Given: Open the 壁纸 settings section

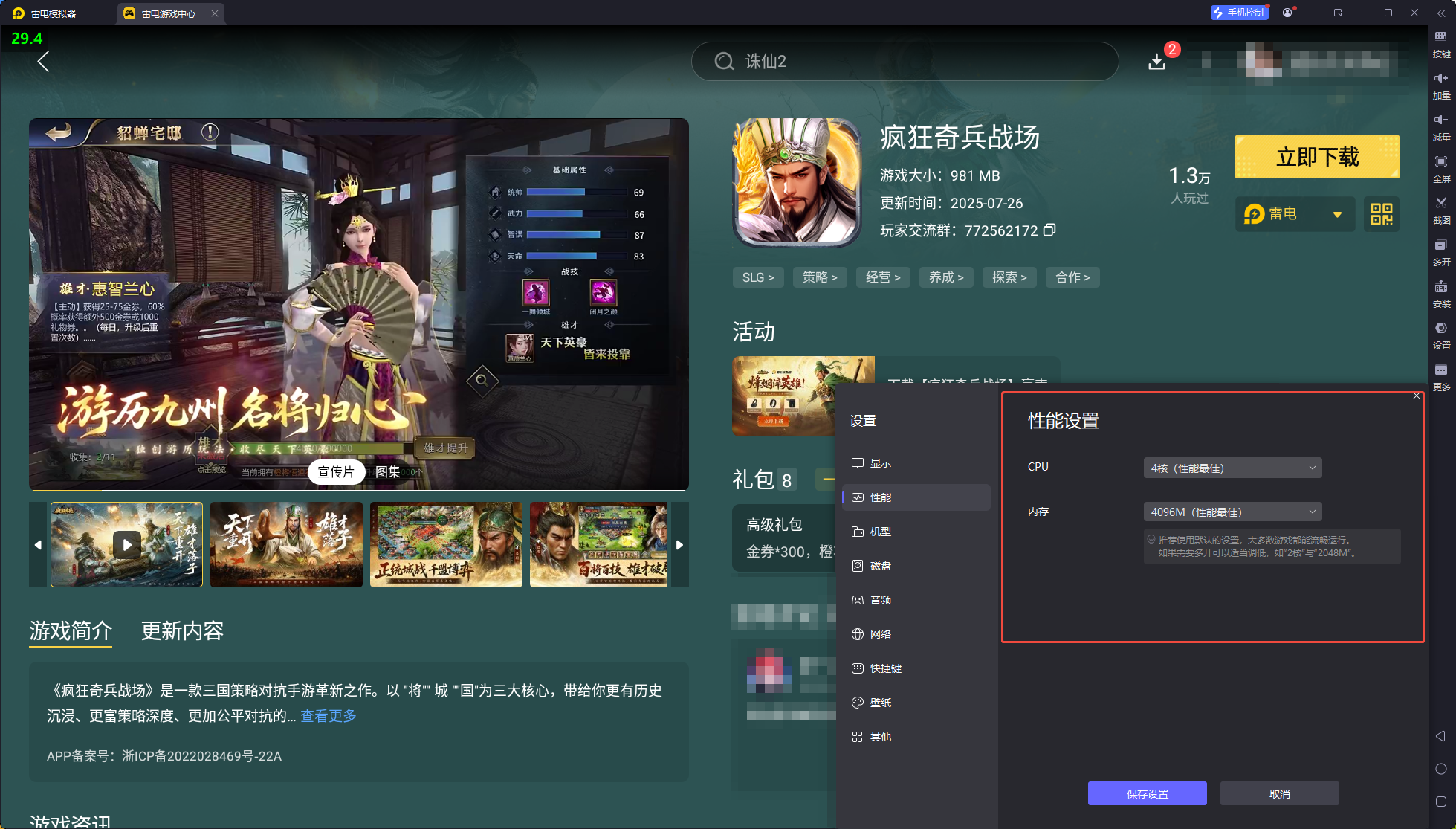Looking at the screenshot, I should click(x=916, y=703).
